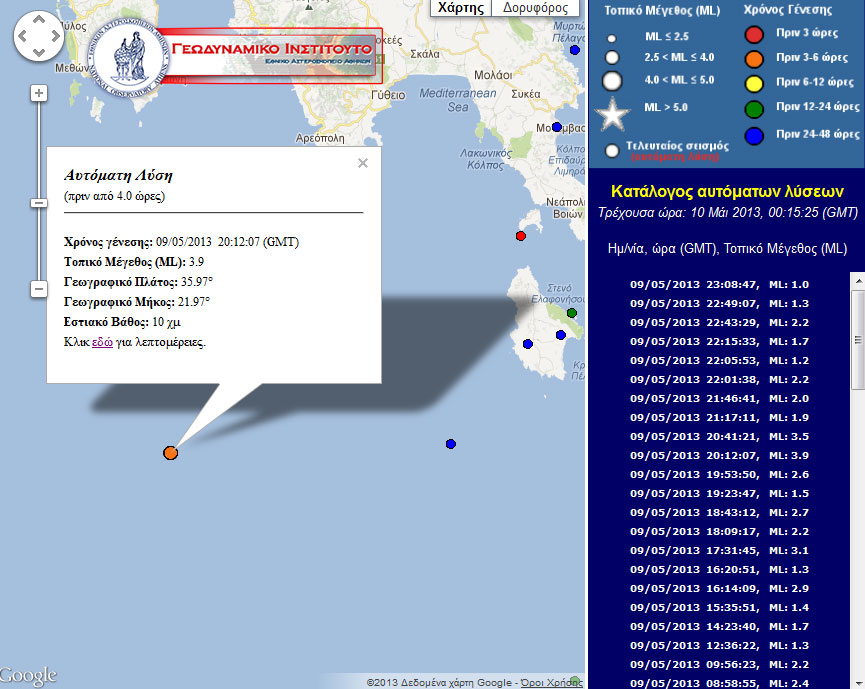Open the εδώ details link

tap(101, 342)
